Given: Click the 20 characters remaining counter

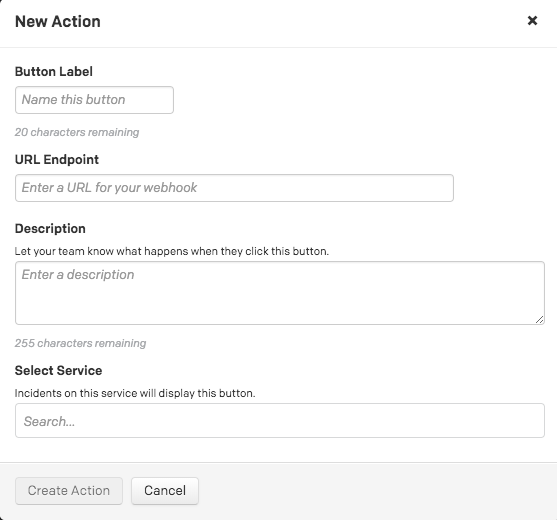Looking at the screenshot, I should coord(77,132).
